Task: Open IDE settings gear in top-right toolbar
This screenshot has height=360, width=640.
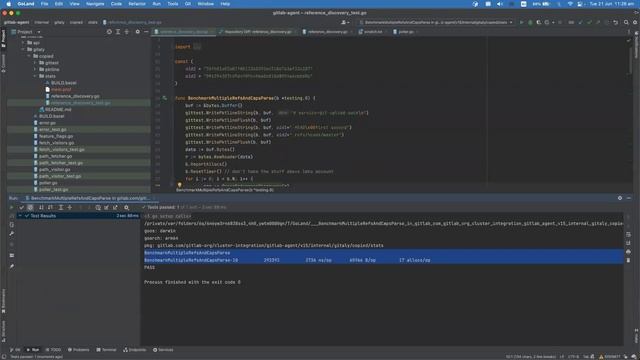Action: [635, 22]
